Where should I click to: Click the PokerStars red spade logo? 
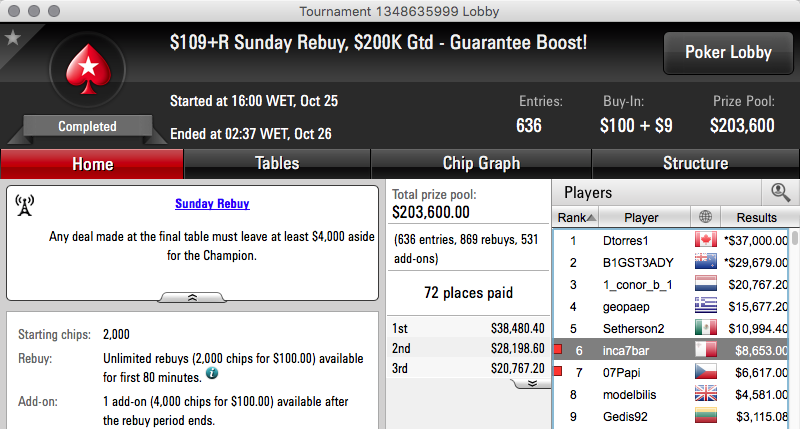click(x=88, y=69)
